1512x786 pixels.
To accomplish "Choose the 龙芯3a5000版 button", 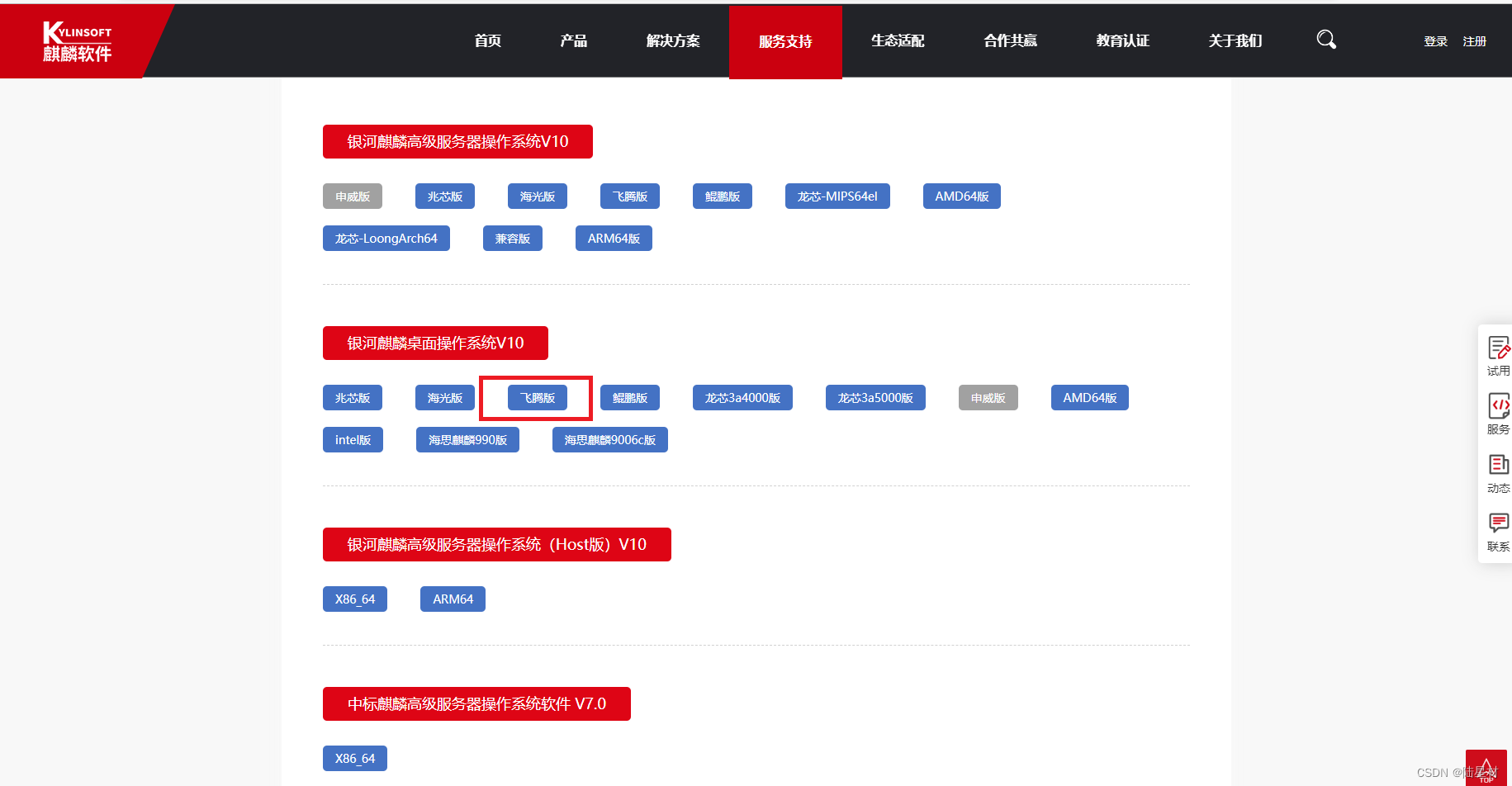I will coord(875,398).
